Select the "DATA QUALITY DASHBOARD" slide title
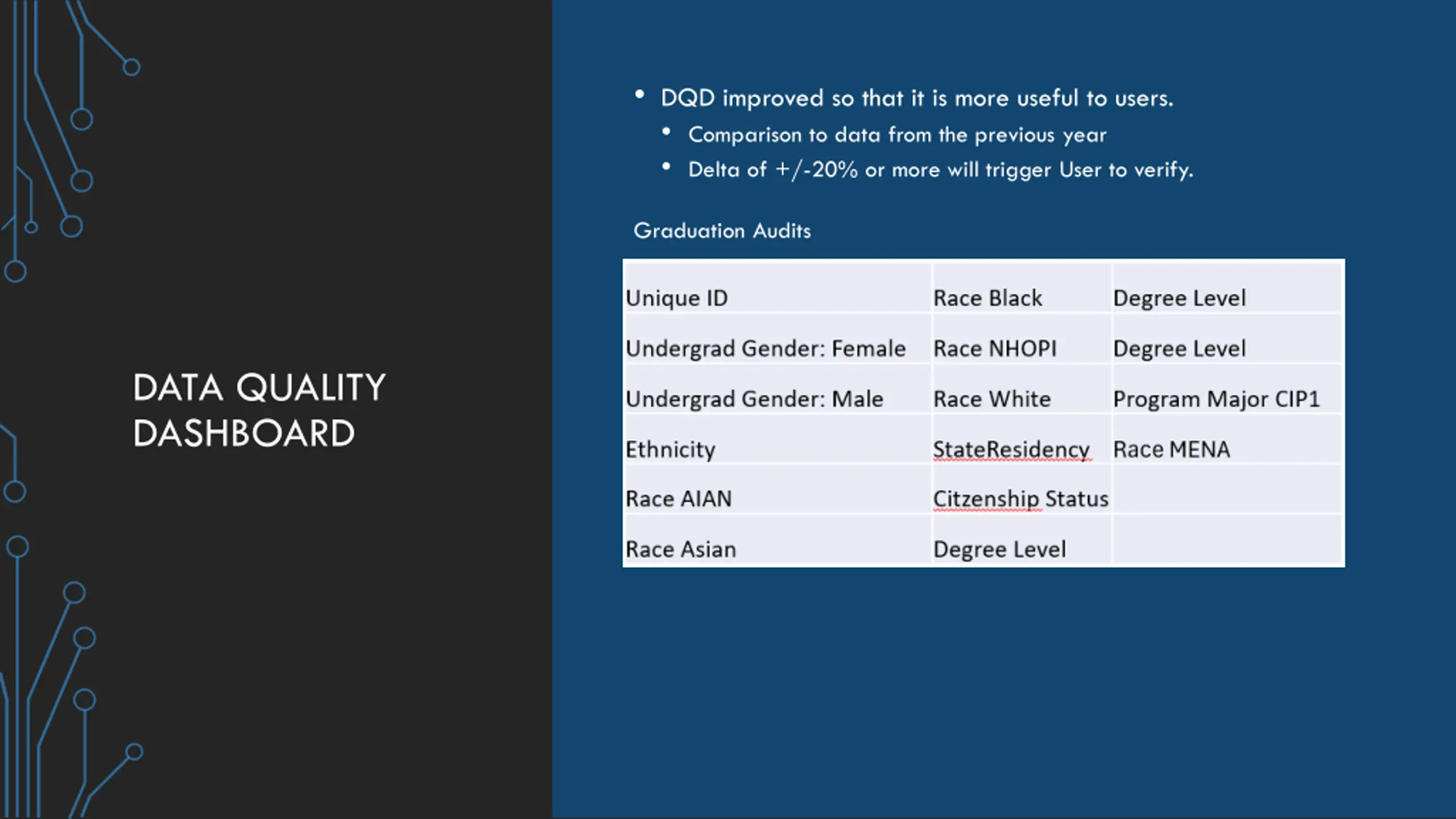 click(259, 410)
